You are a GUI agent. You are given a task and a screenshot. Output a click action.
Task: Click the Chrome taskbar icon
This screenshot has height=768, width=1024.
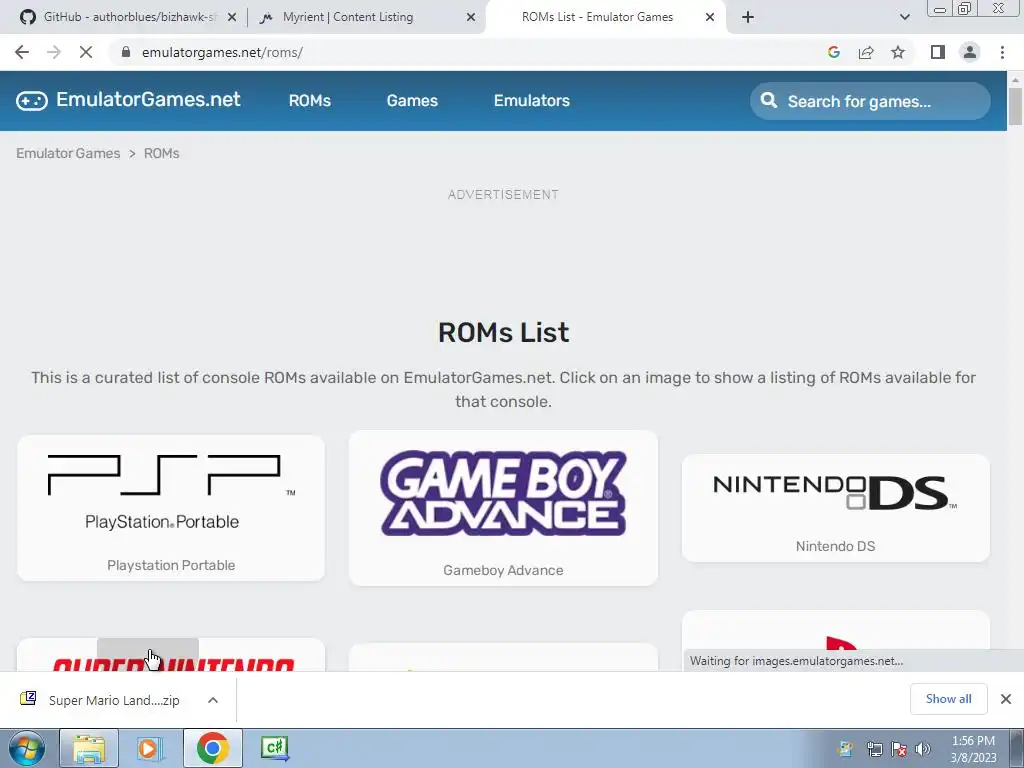tap(212, 748)
